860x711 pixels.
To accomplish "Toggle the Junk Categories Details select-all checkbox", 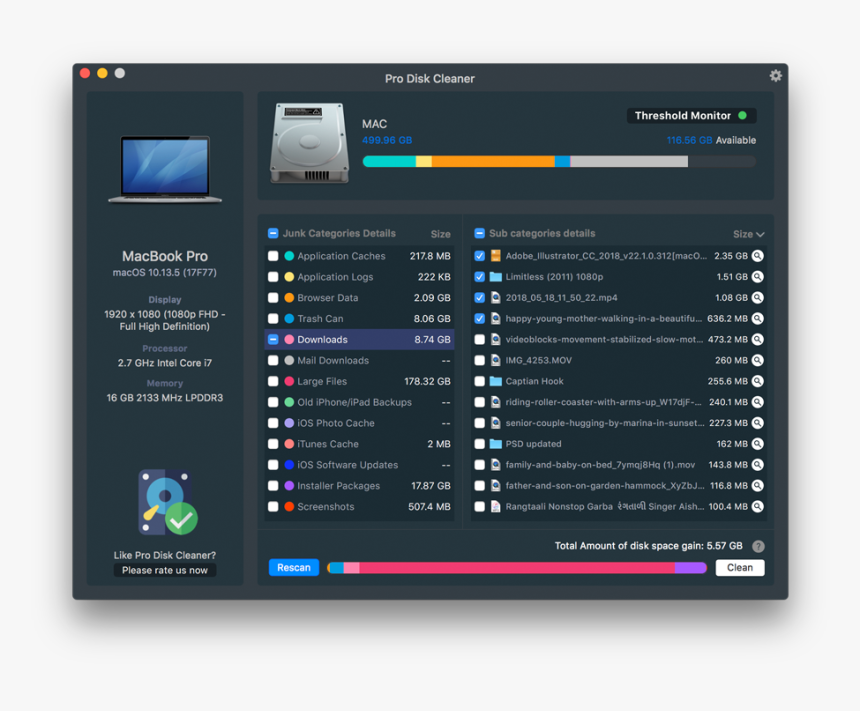I will point(273,233).
